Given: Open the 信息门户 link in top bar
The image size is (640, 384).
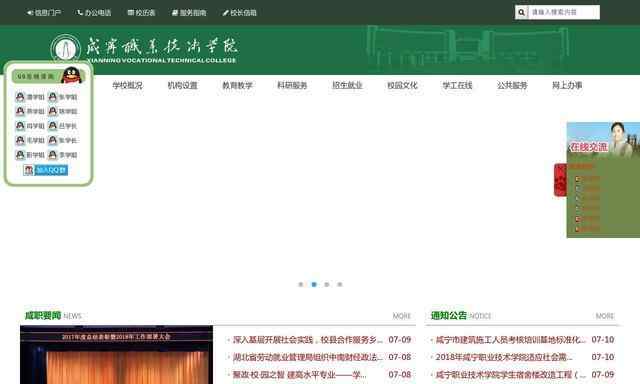Looking at the screenshot, I should pyautogui.click(x=44, y=13).
